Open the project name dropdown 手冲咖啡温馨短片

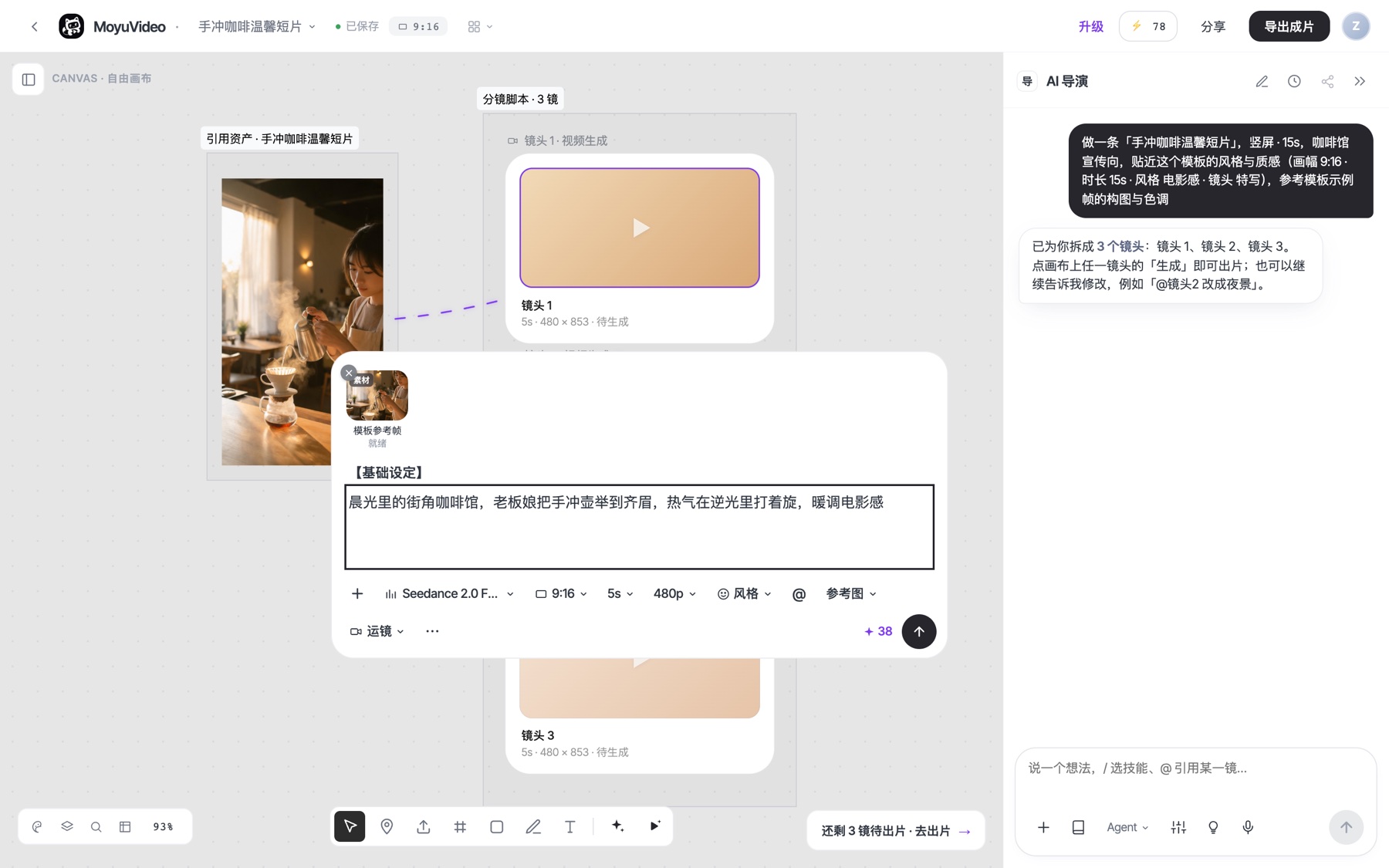257,26
